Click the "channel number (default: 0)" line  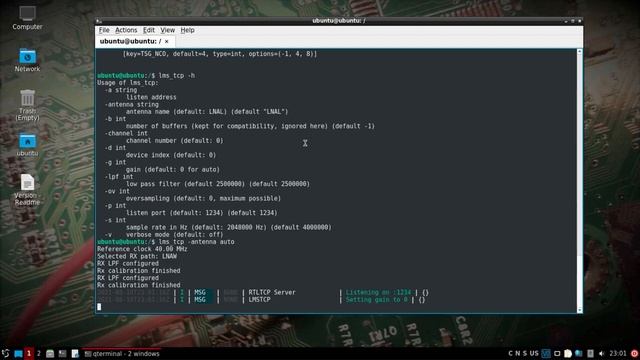pyautogui.click(x=175, y=140)
